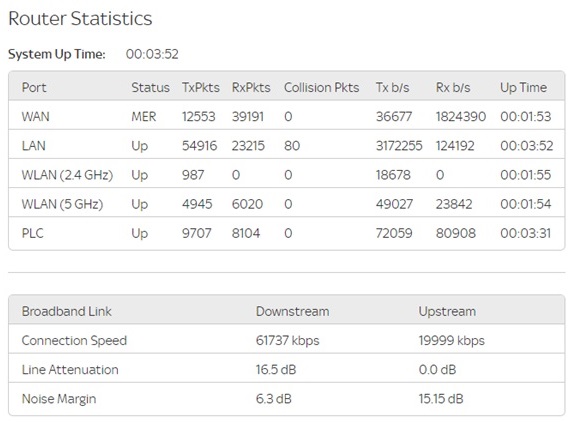Click the TxPkts column header
The height and width of the screenshot is (422, 573).
click(201, 87)
